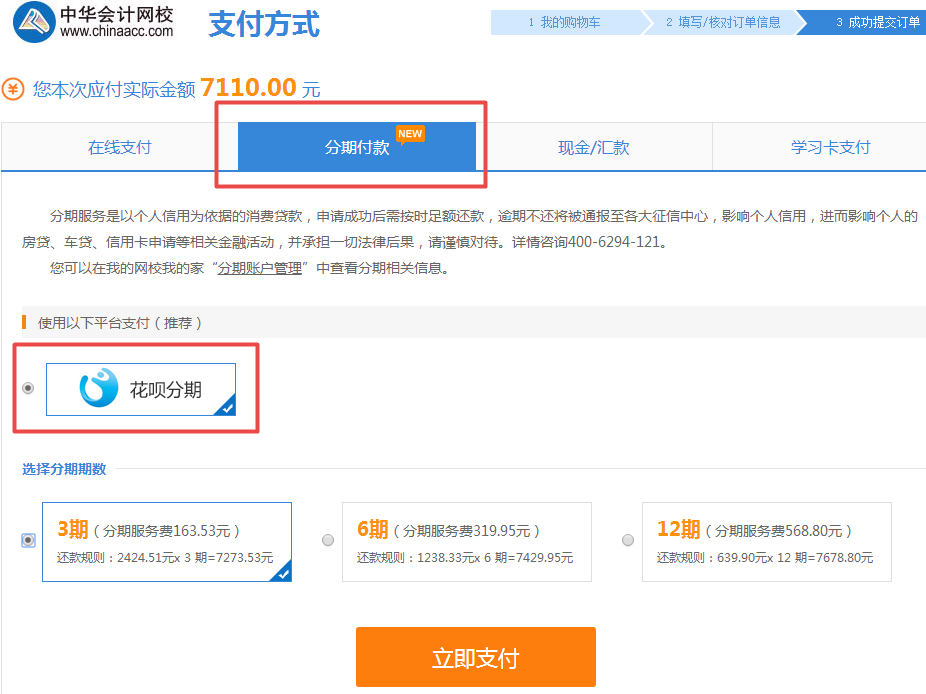Click the www.chinaacc.com site name text
Screen dimensions: 926x694
click(x=116, y=32)
